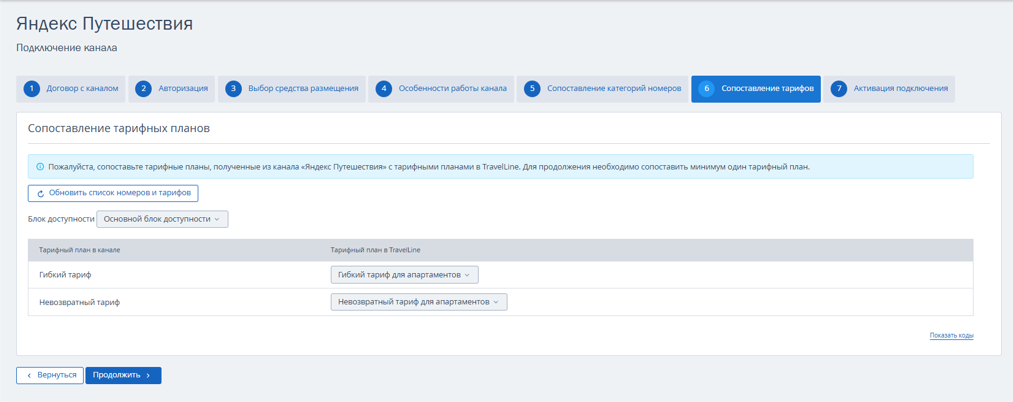Viewport: 1013px width, 402px height.
Task: Click Обновить список номеров и тарифов button
Action: (x=113, y=193)
